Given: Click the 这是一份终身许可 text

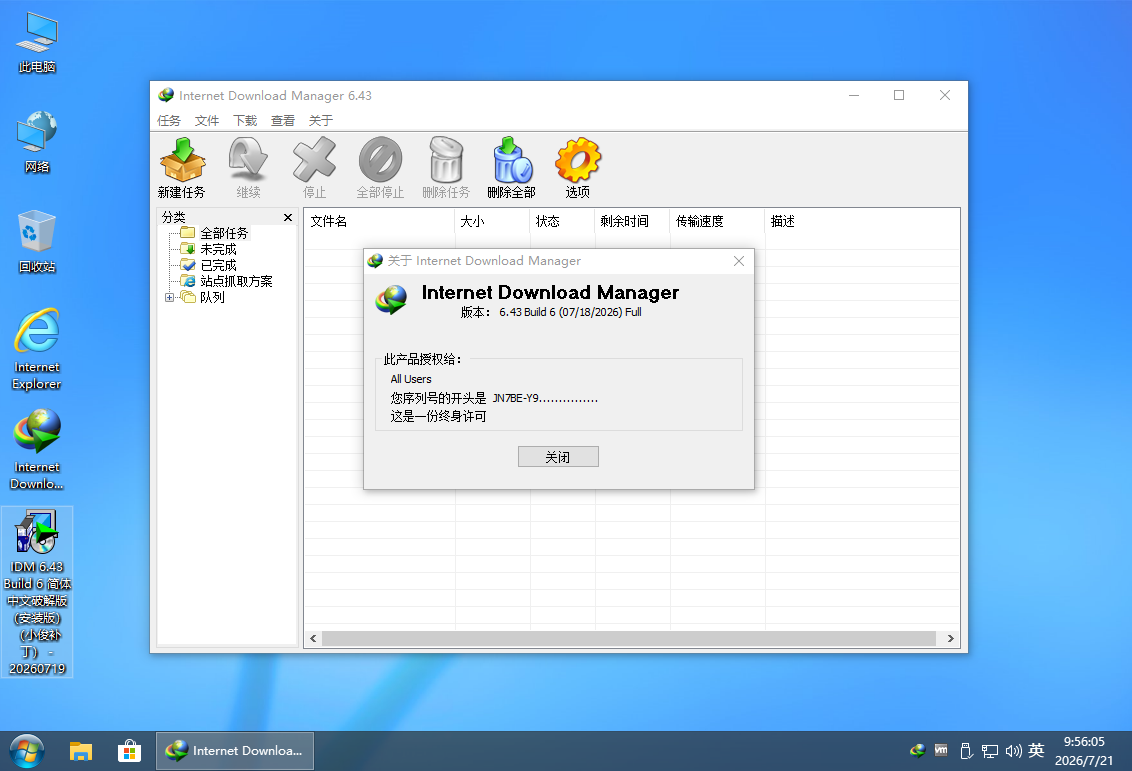Looking at the screenshot, I should (438, 417).
